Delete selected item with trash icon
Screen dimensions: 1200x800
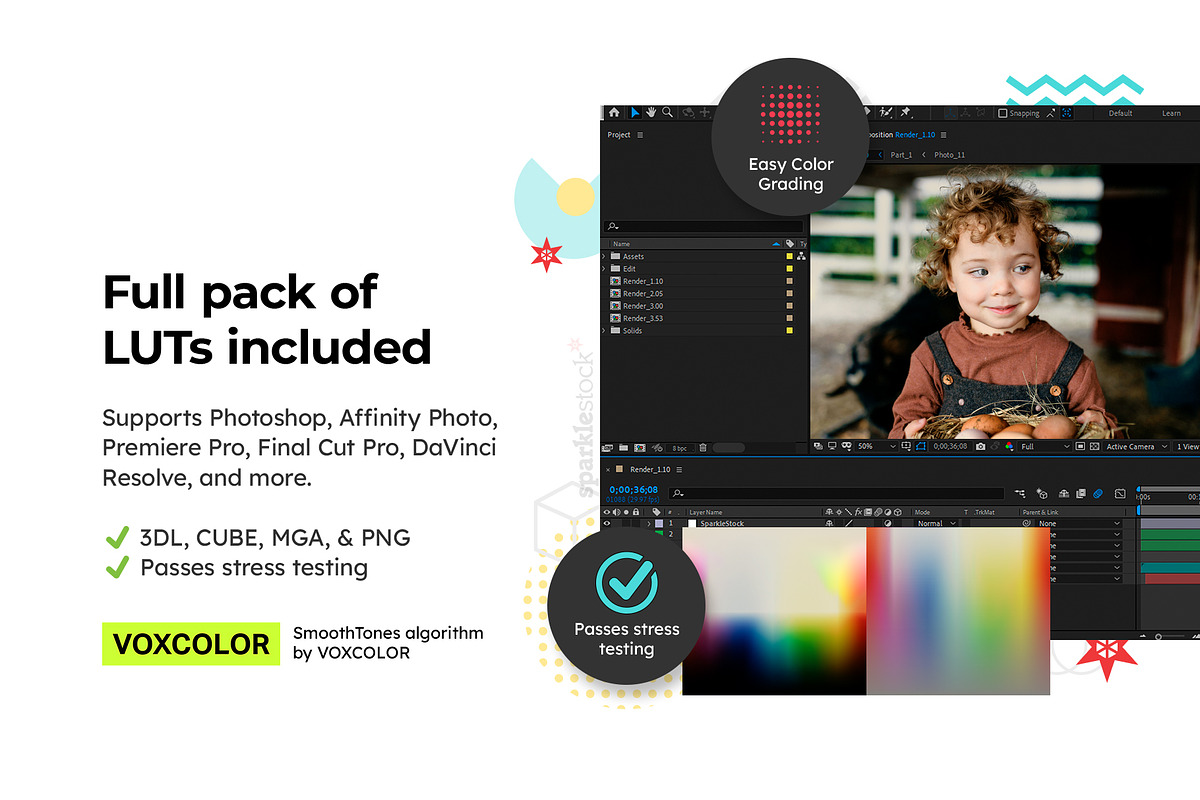(703, 447)
